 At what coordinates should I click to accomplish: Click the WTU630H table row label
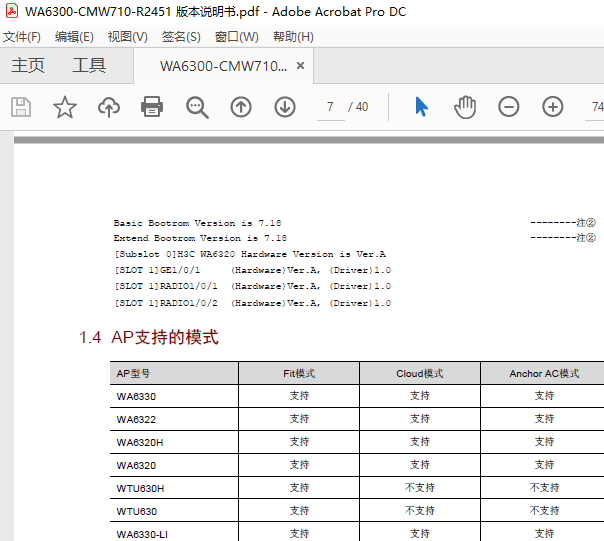click(140, 489)
